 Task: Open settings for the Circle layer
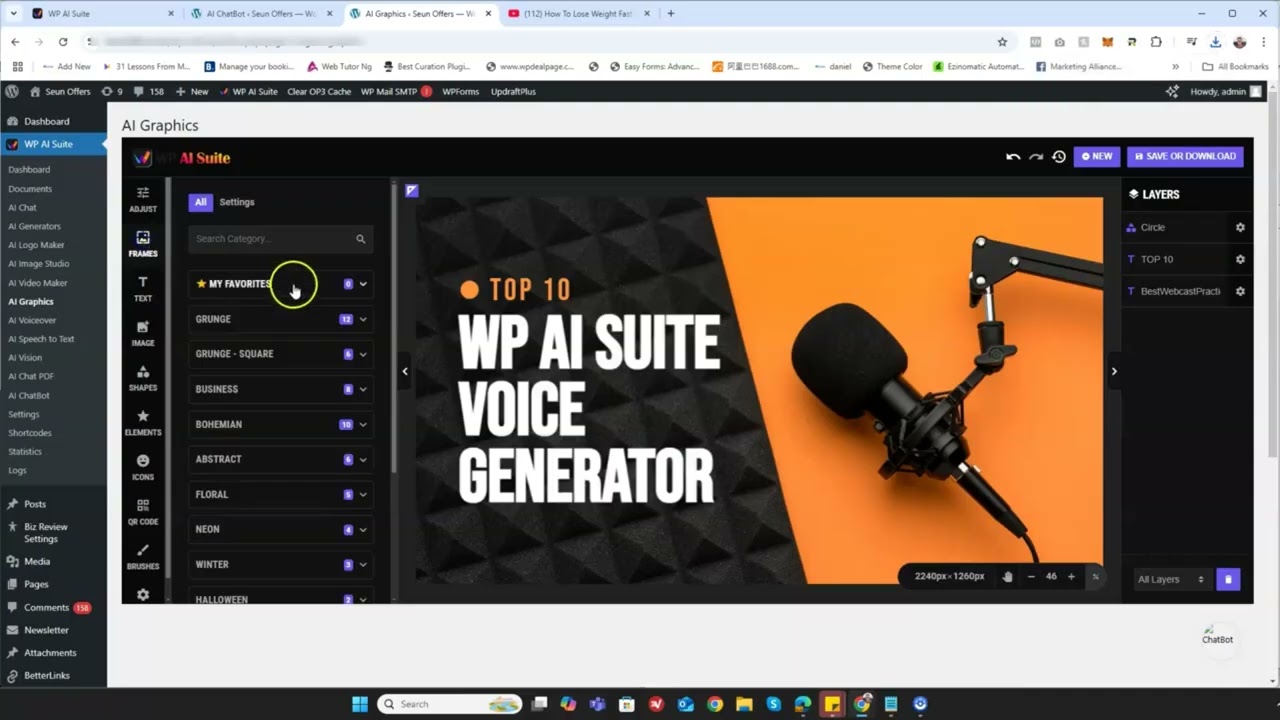point(1240,227)
